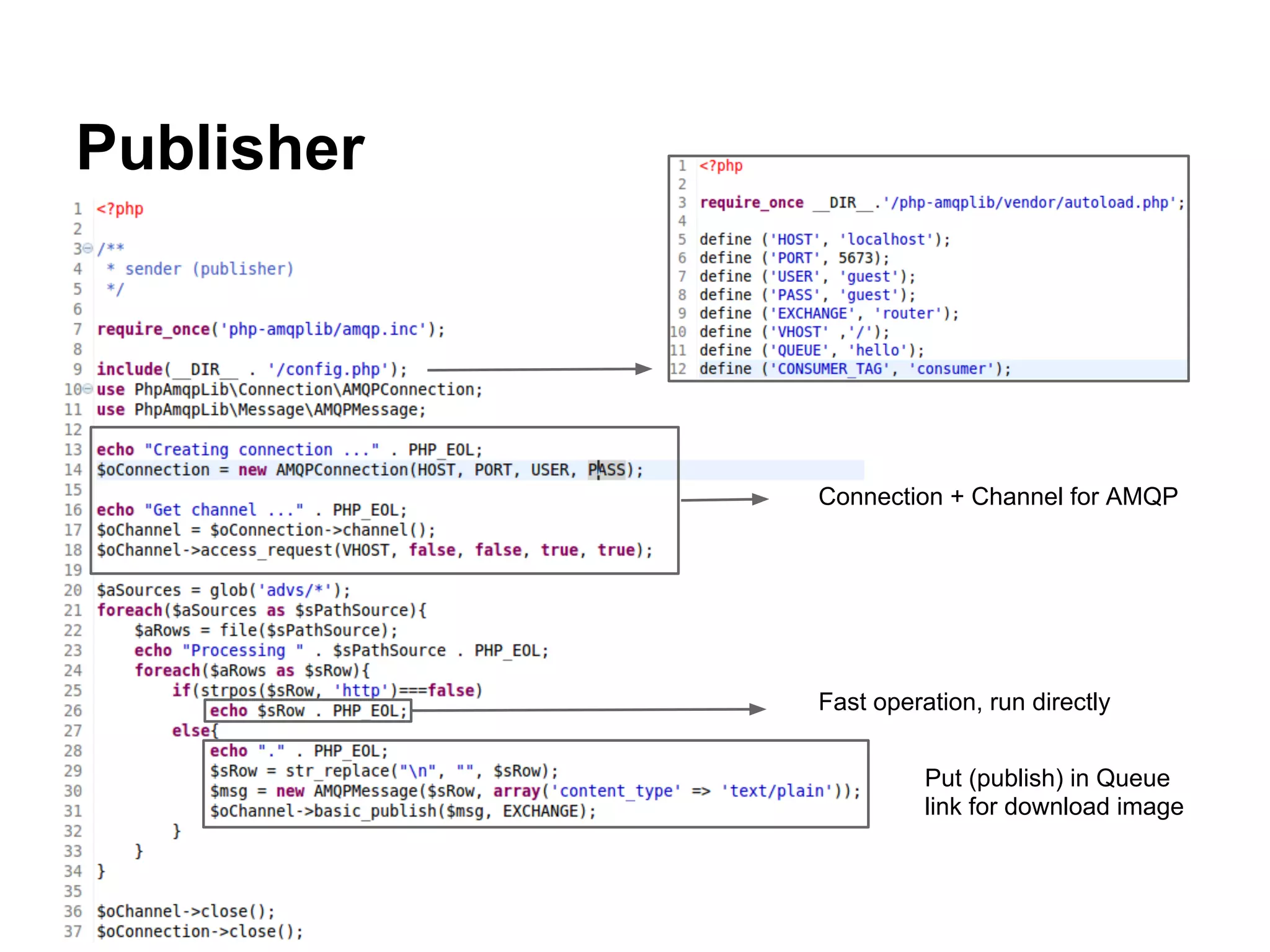
Task: Click the define 'PORT', 5673 line
Action: click(x=794, y=258)
